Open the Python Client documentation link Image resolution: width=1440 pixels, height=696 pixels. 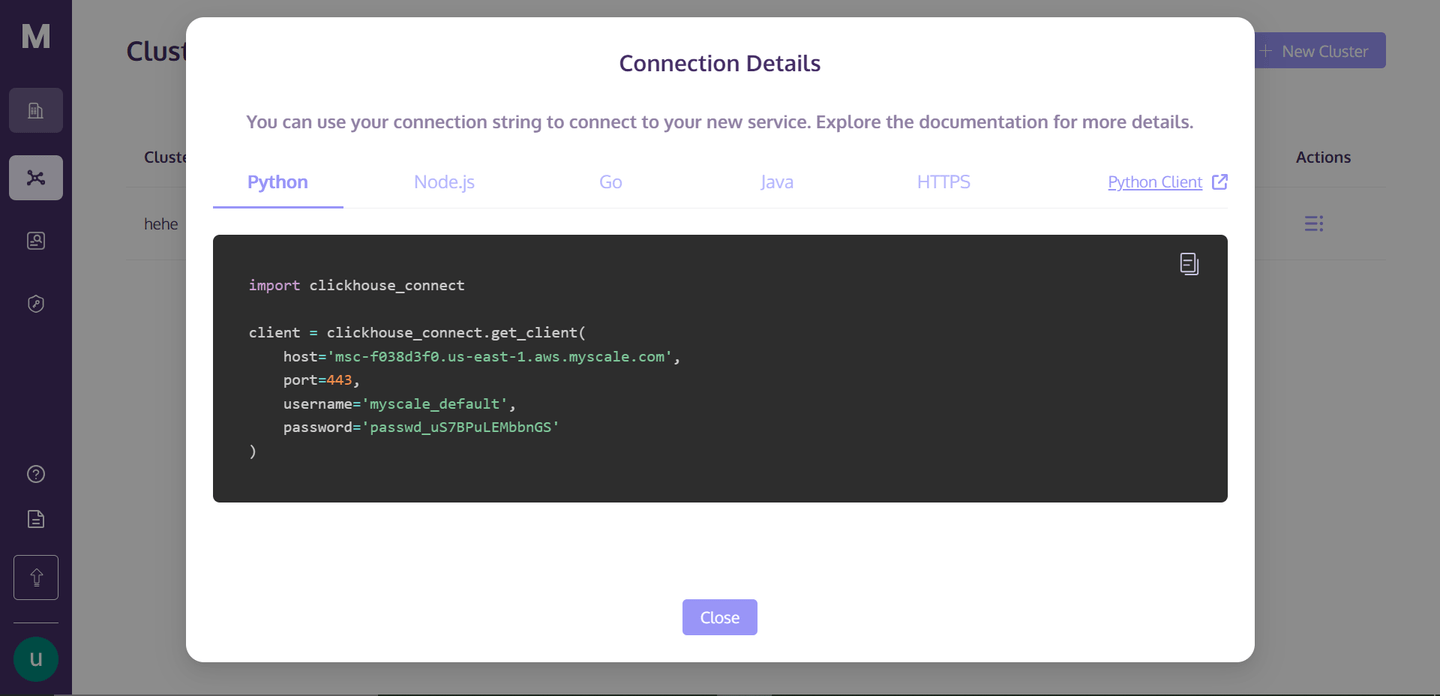pyautogui.click(x=1155, y=182)
